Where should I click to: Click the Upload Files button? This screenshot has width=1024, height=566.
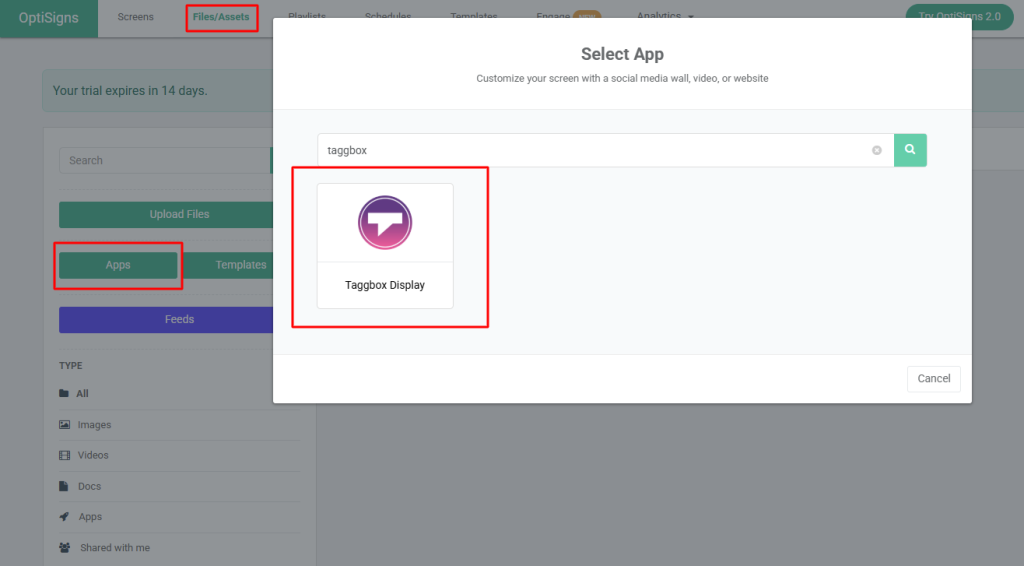(166, 214)
